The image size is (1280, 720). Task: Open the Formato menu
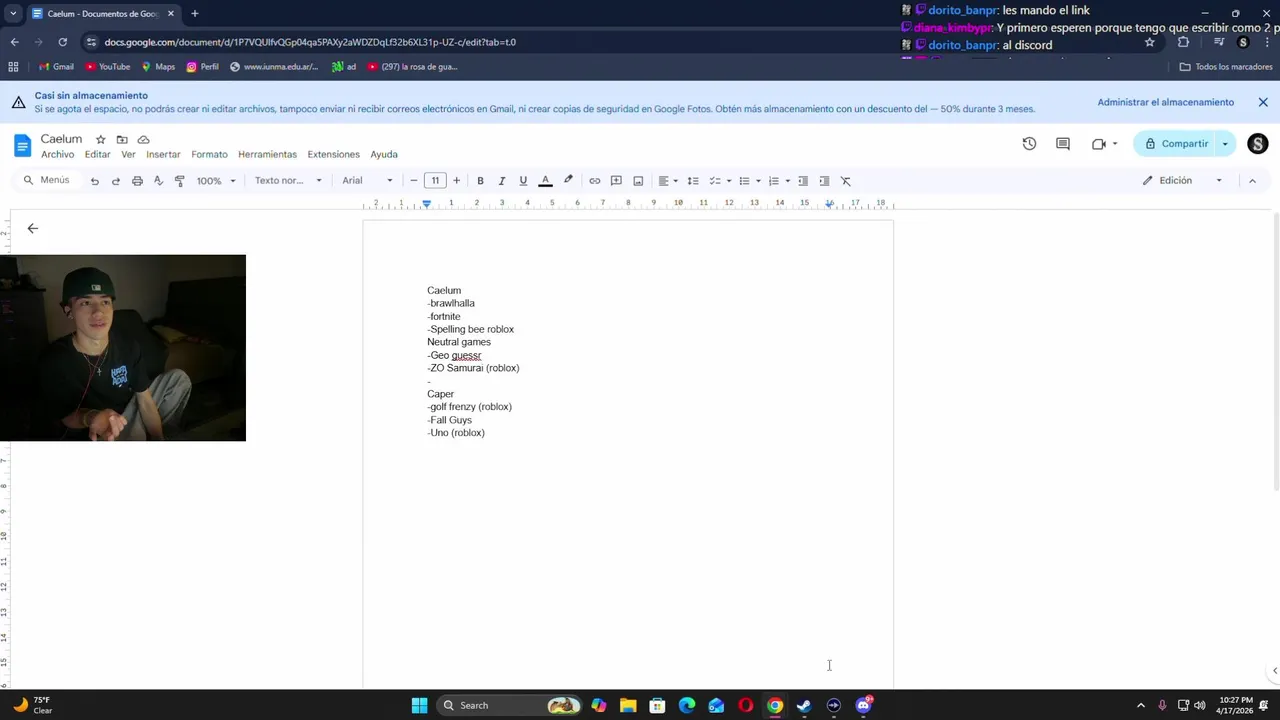(210, 155)
